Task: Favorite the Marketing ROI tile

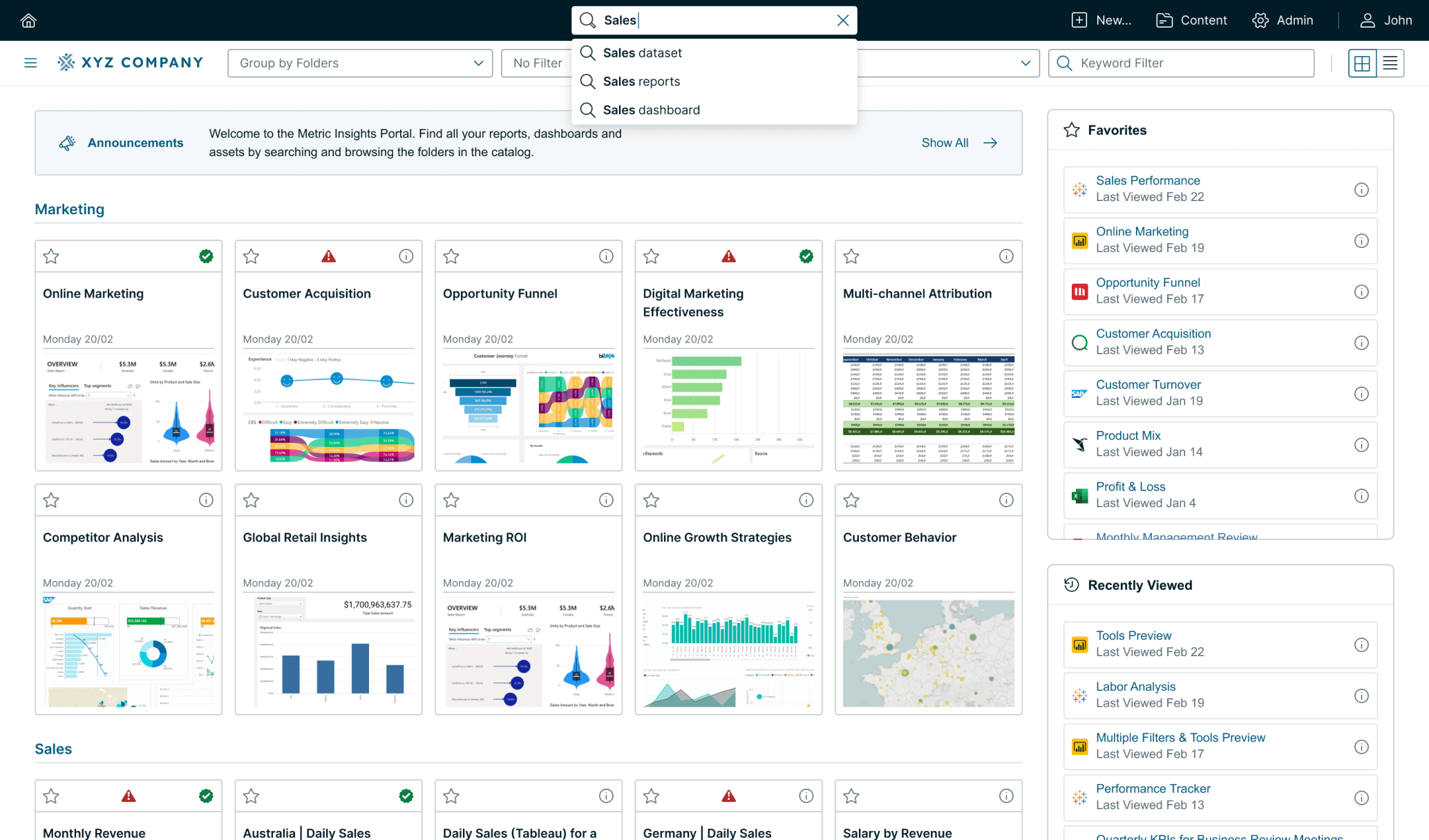Action: point(451,500)
